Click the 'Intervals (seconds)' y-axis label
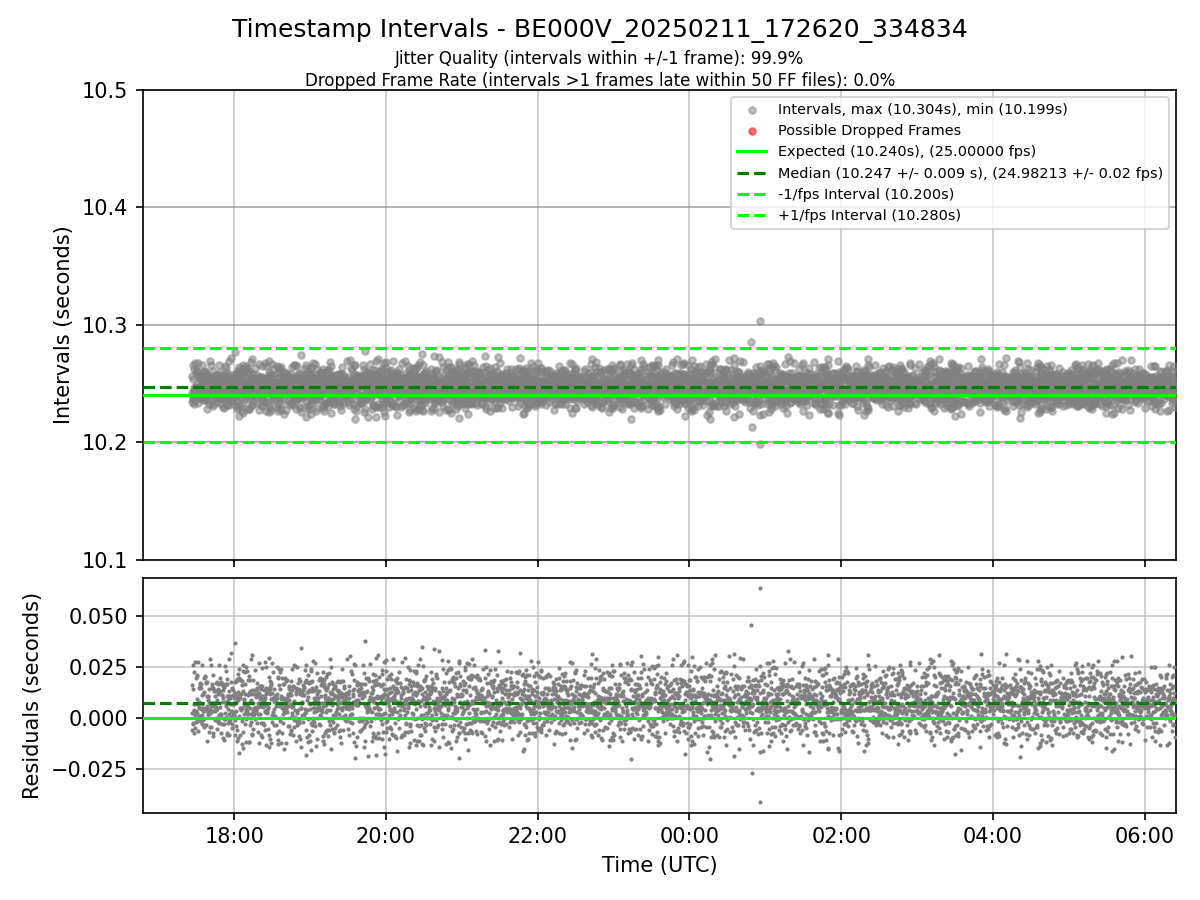 pyautogui.click(x=63, y=325)
